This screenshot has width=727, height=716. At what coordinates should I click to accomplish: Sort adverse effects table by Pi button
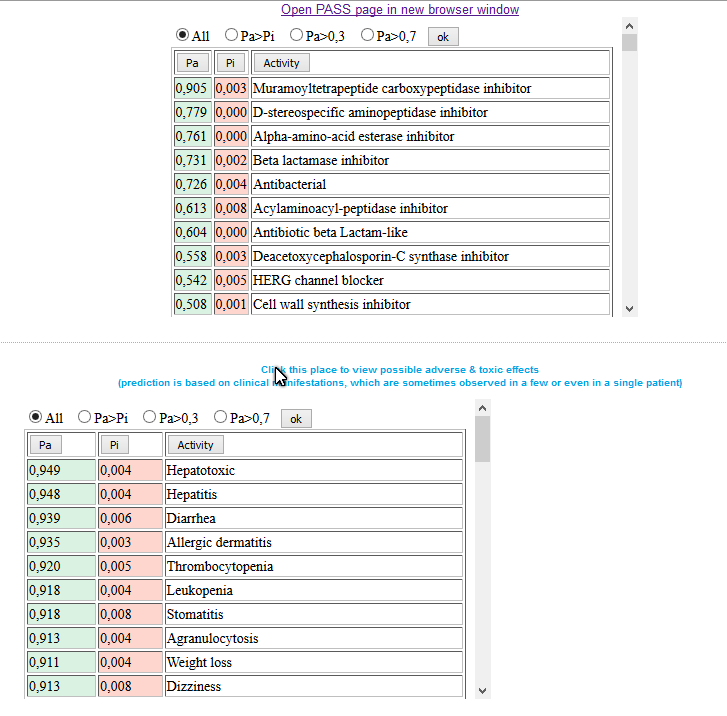[x=115, y=445]
